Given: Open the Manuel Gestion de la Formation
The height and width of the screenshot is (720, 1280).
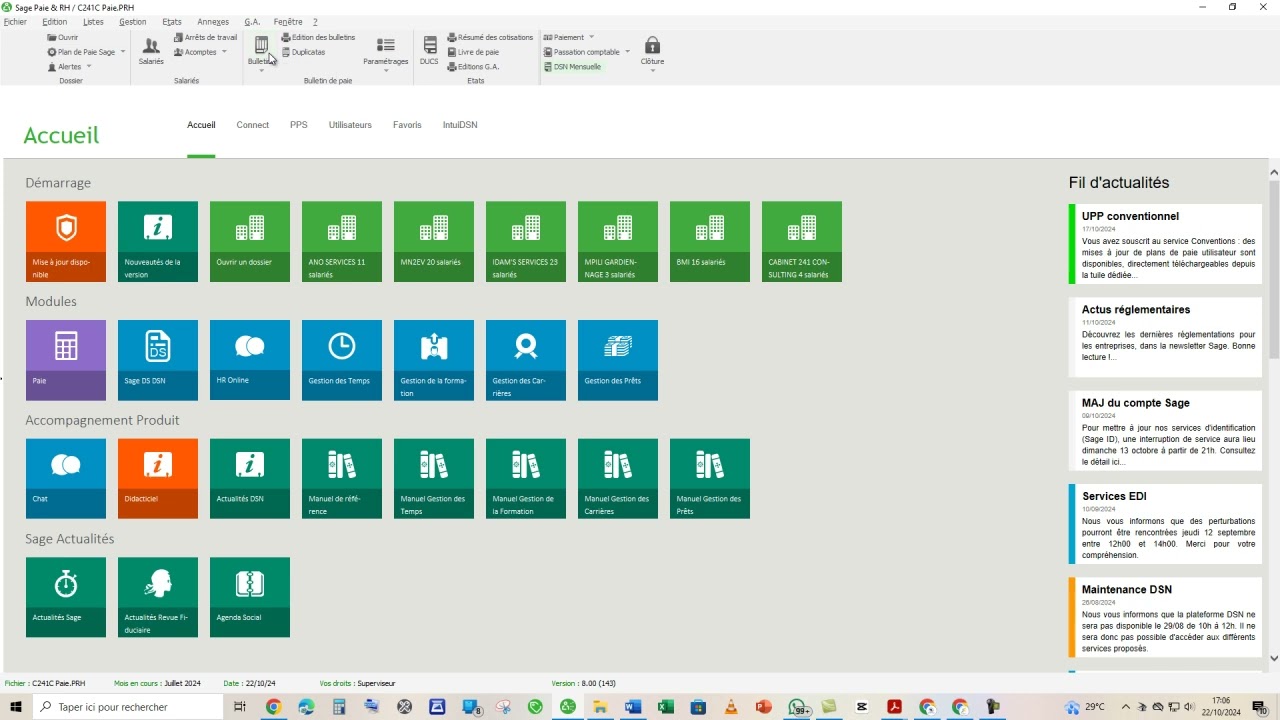Looking at the screenshot, I should (x=526, y=478).
